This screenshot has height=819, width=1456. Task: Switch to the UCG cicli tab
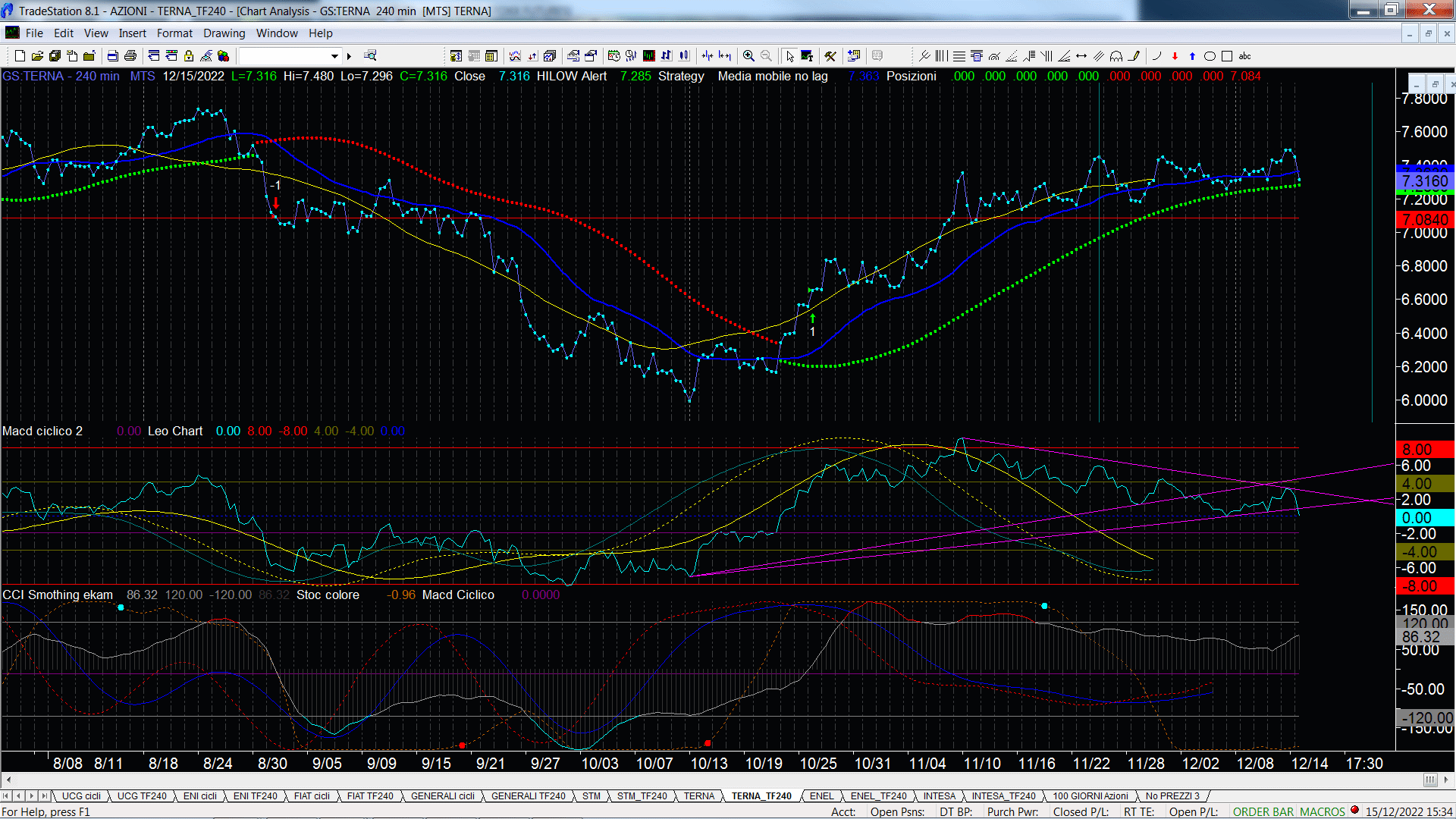[81, 796]
